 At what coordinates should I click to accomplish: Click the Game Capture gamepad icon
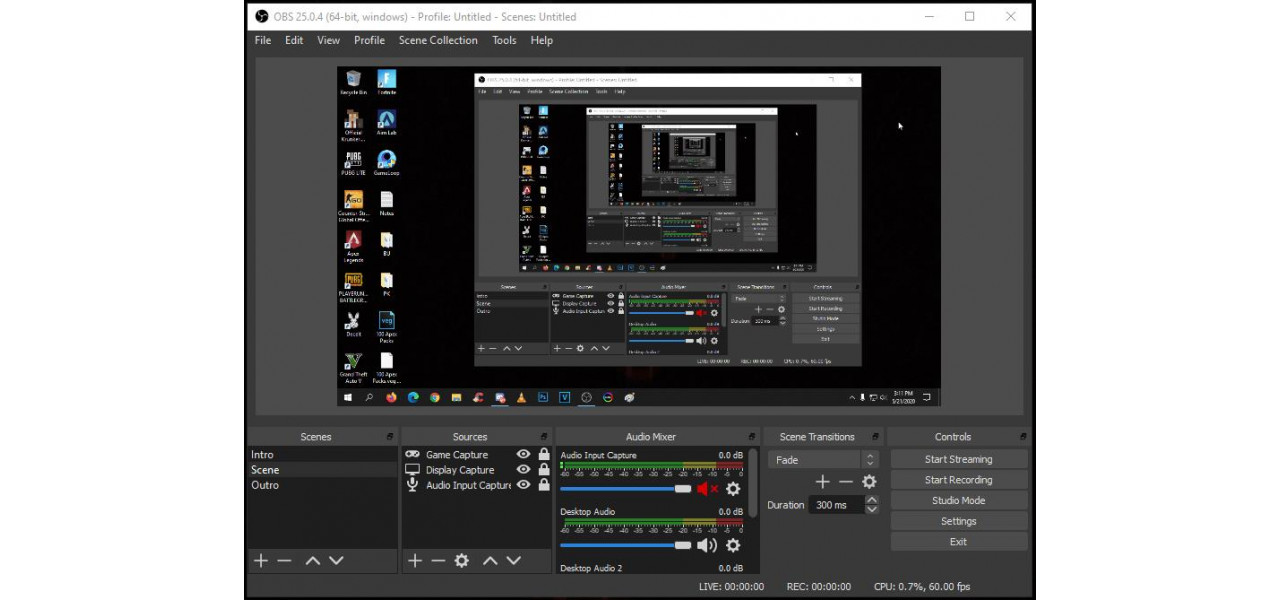coord(412,454)
